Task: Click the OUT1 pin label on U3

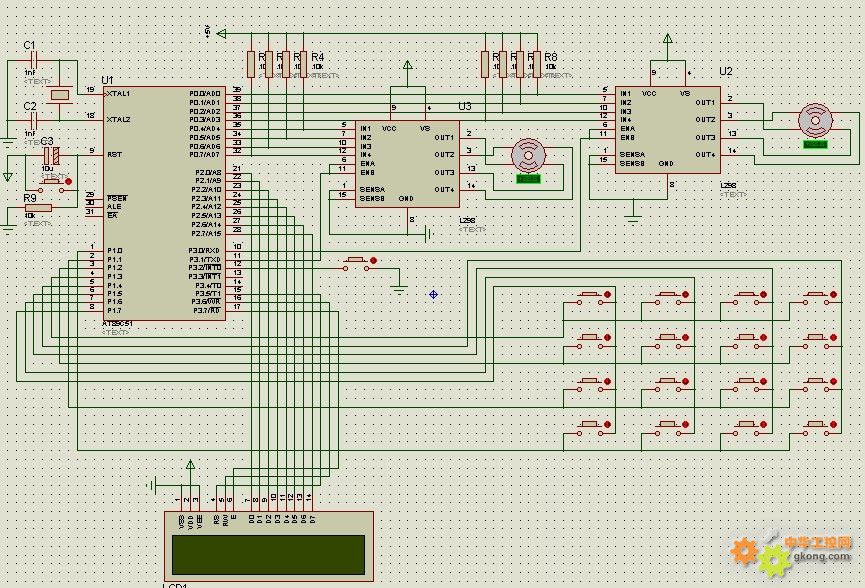Action: click(x=444, y=137)
